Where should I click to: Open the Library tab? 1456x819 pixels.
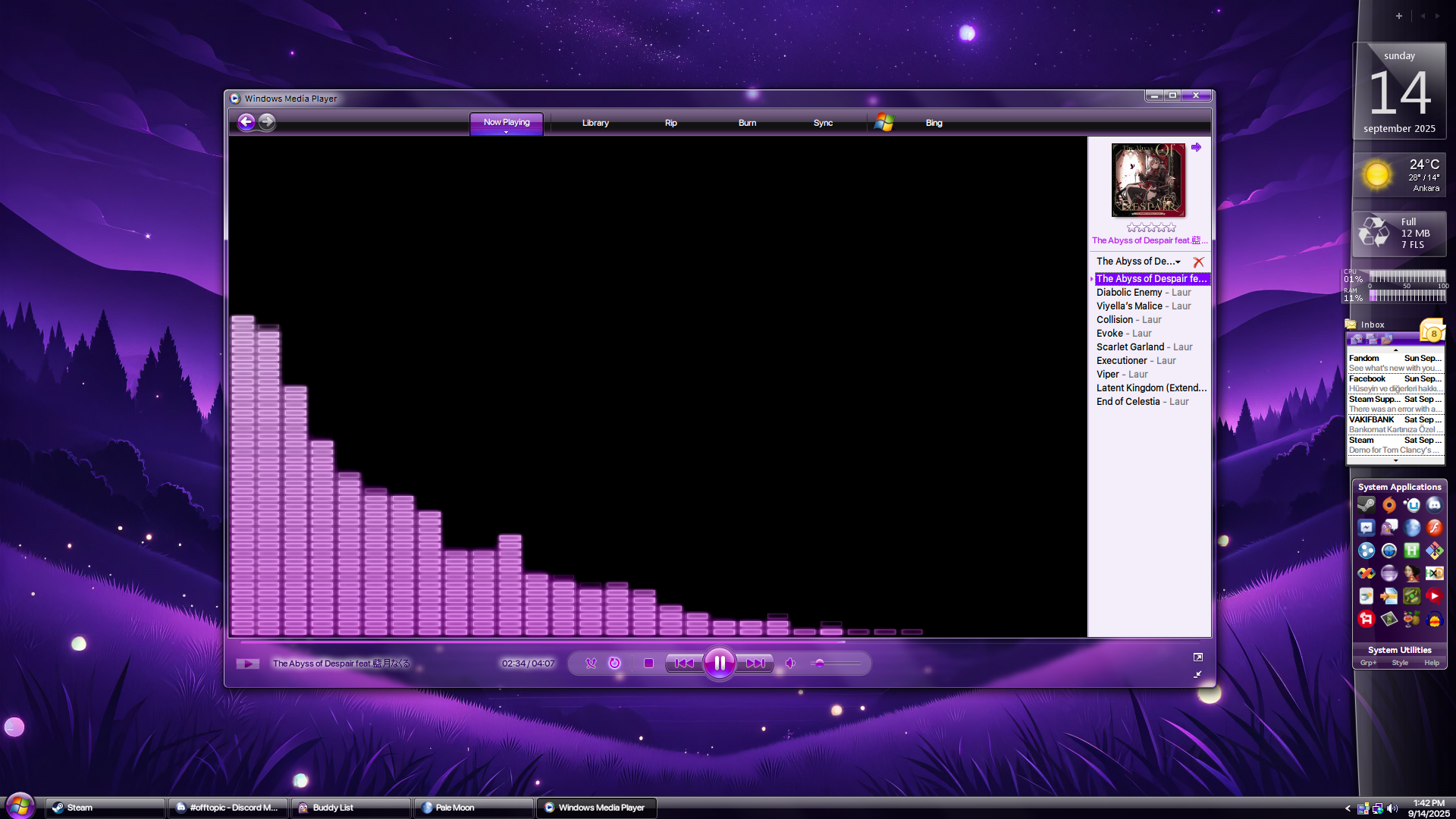[x=595, y=123]
